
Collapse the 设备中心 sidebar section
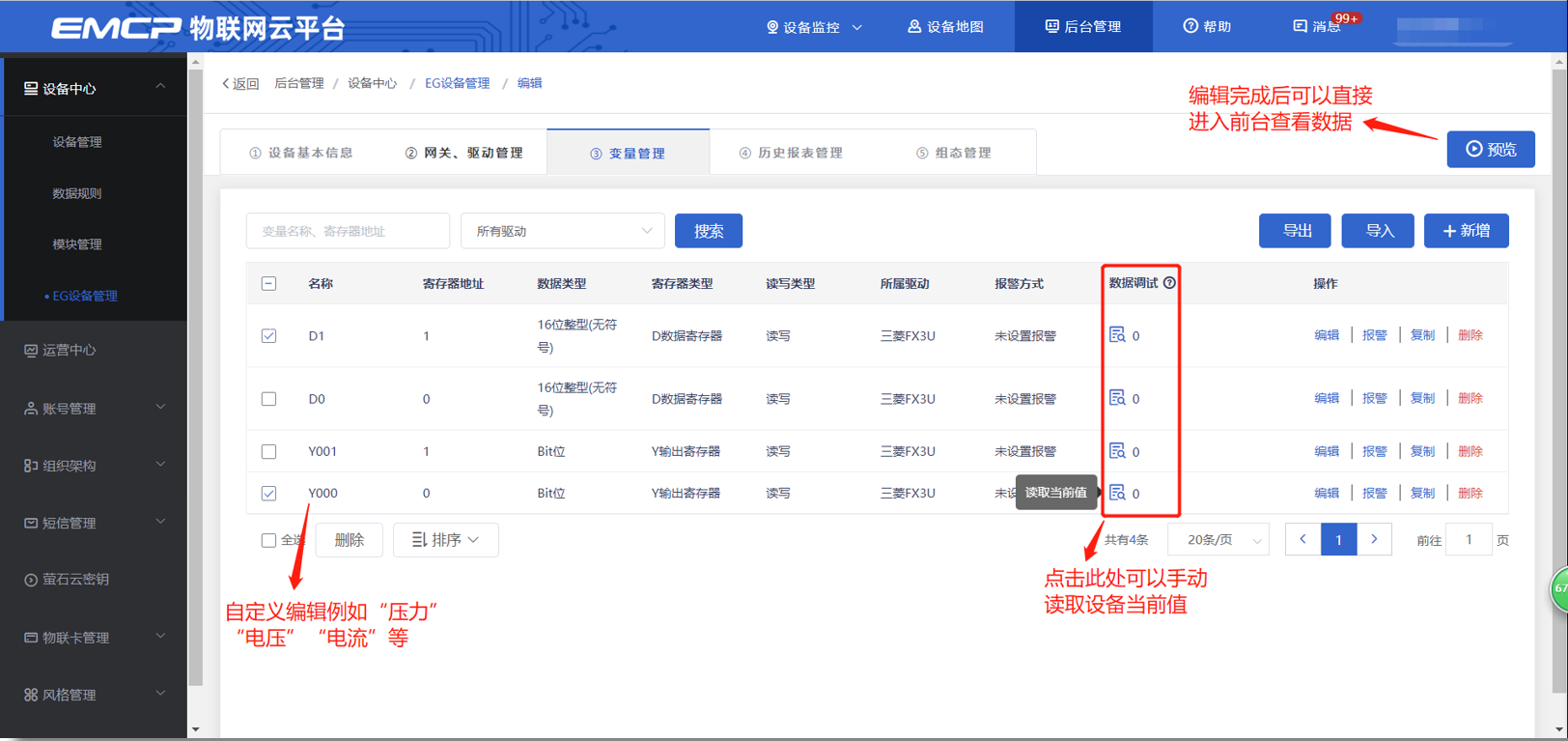[94, 88]
